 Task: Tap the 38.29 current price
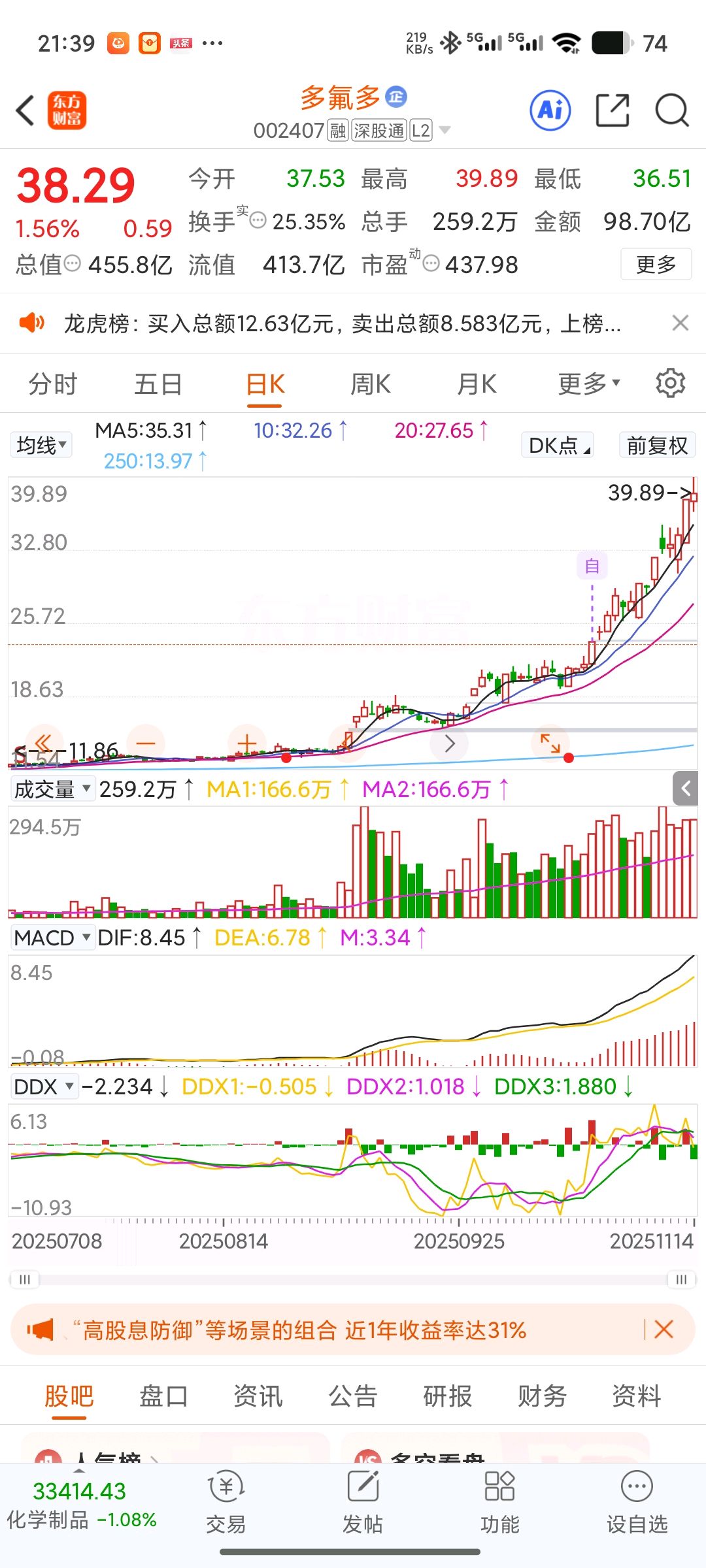click(x=76, y=186)
